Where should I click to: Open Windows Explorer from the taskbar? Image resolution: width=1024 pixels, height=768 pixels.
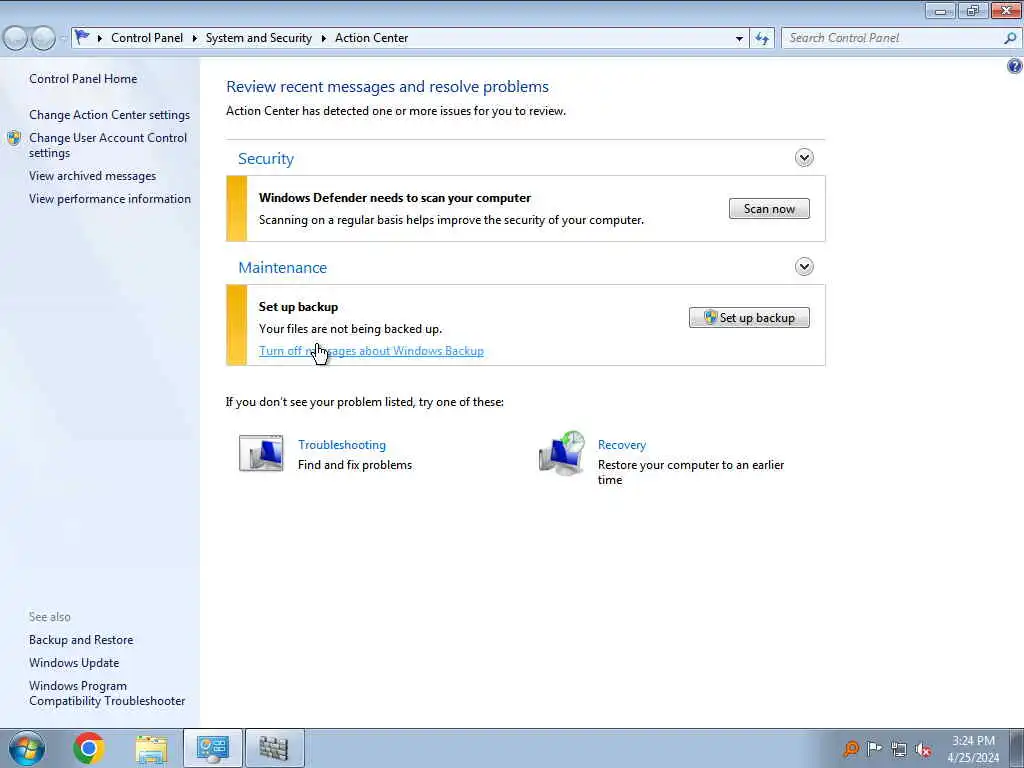click(152, 748)
